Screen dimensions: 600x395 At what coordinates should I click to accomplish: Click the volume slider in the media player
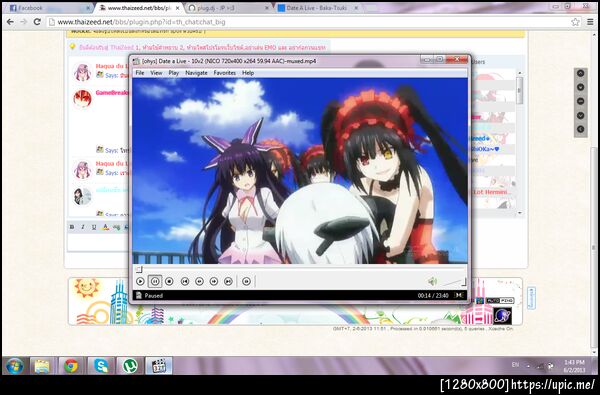[453, 282]
